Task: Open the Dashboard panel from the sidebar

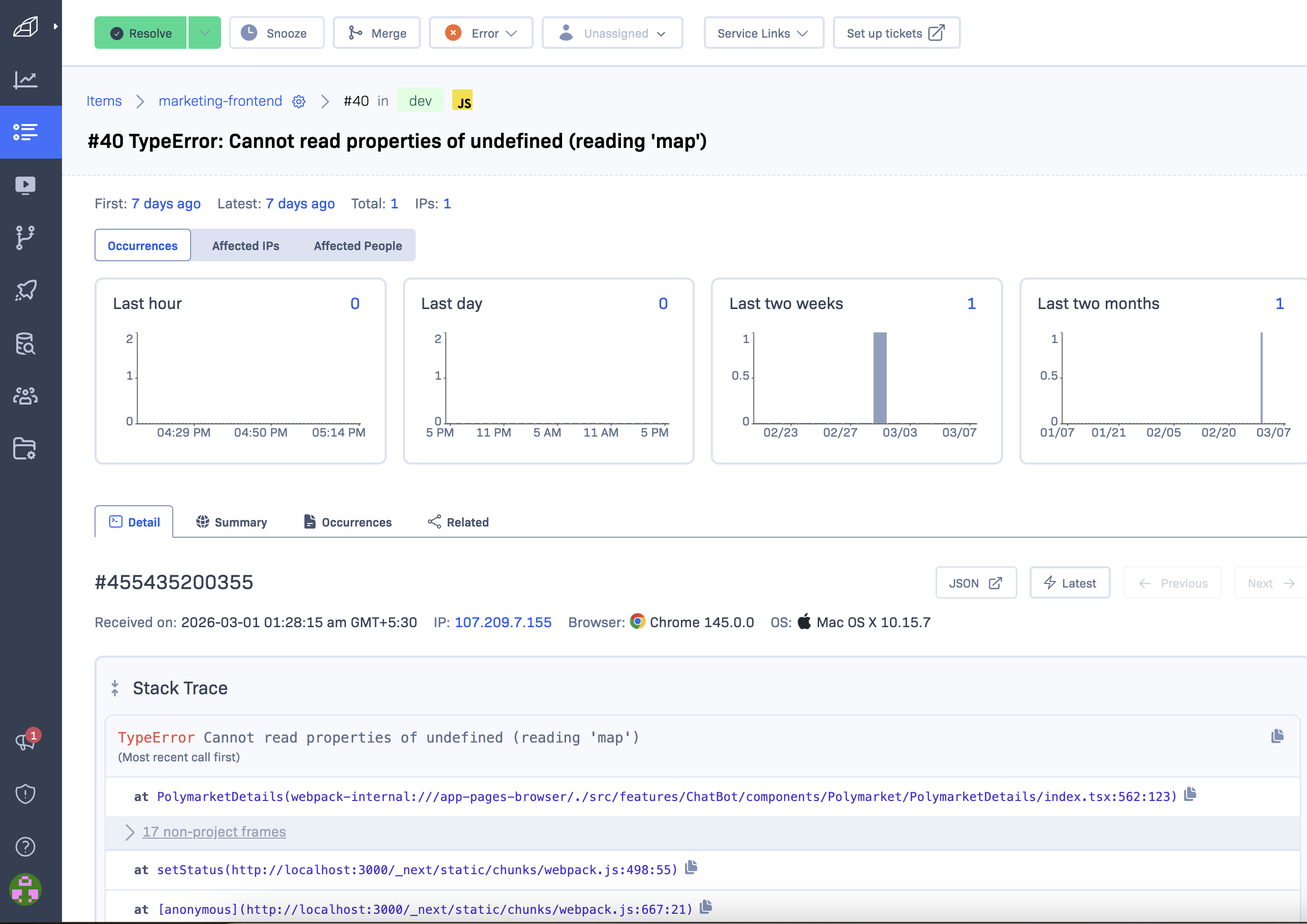Action: [x=25, y=80]
